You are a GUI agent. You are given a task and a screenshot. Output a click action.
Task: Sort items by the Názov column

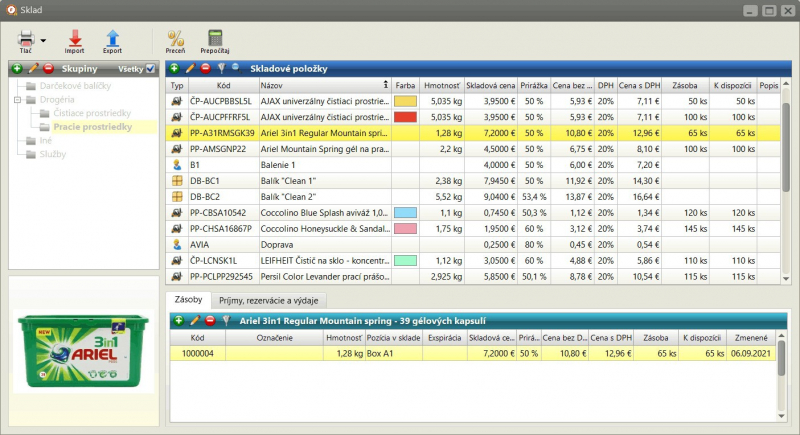pyautogui.click(x=324, y=85)
